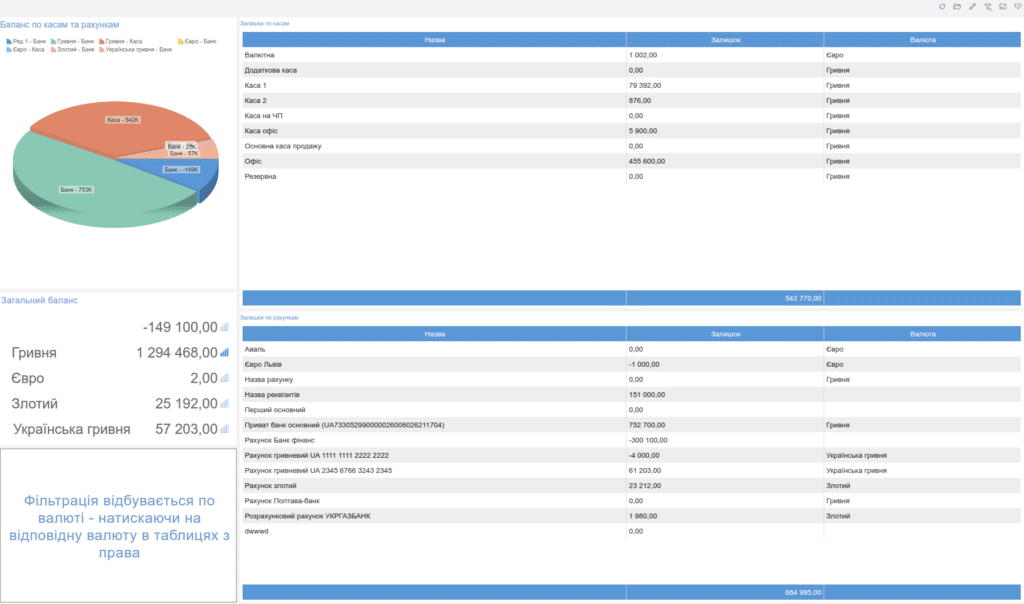Select the 'Каса офіс' row
Image resolution: width=1024 pixels, height=604 pixels.
[x=632, y=131]
